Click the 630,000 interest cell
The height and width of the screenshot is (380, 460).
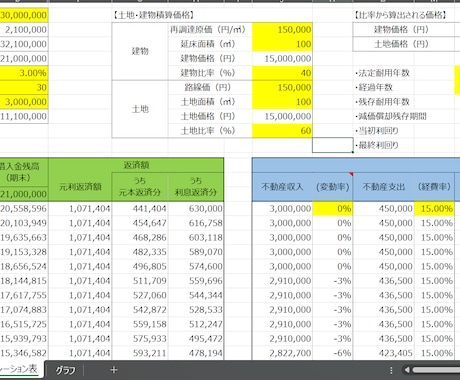tap(196, 209)
